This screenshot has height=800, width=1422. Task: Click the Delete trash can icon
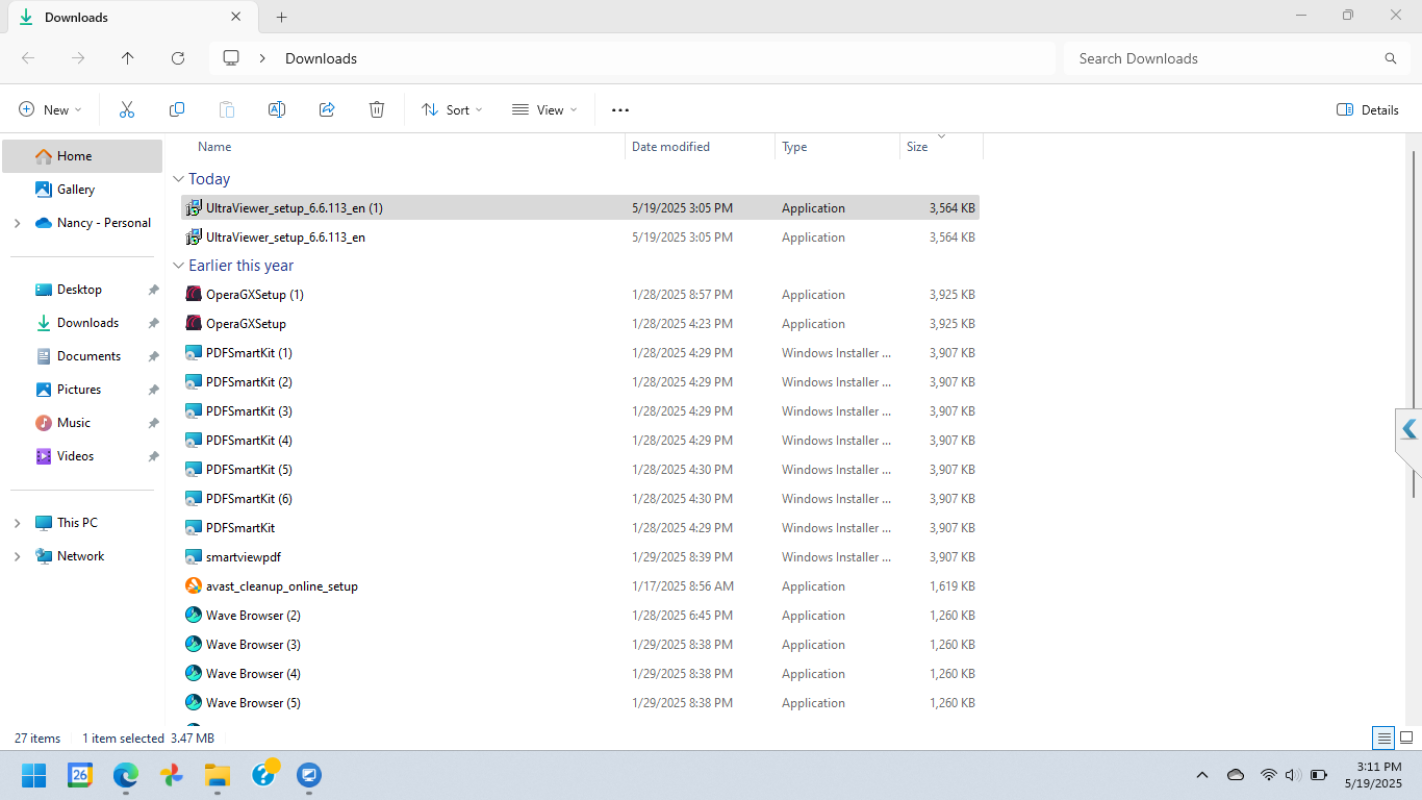pyautogui.click(x=377, y=110)
